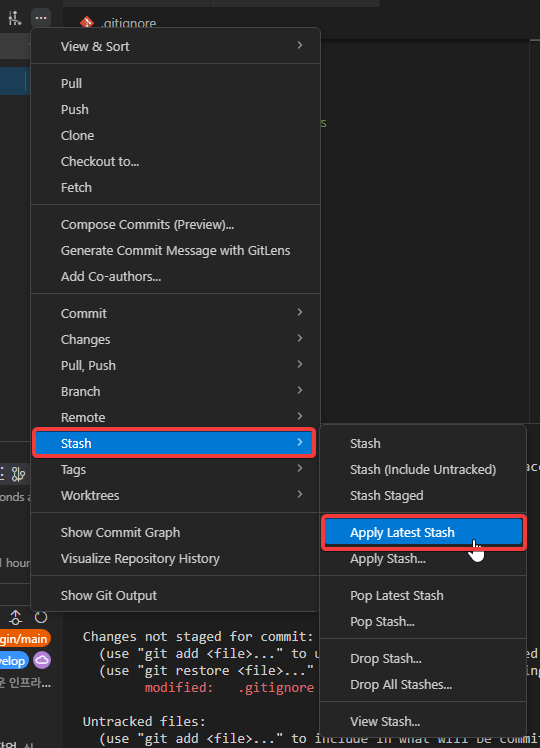Screen dimensions: 540x748
Task: Choose Push from the menu
Action: point(175,109)
